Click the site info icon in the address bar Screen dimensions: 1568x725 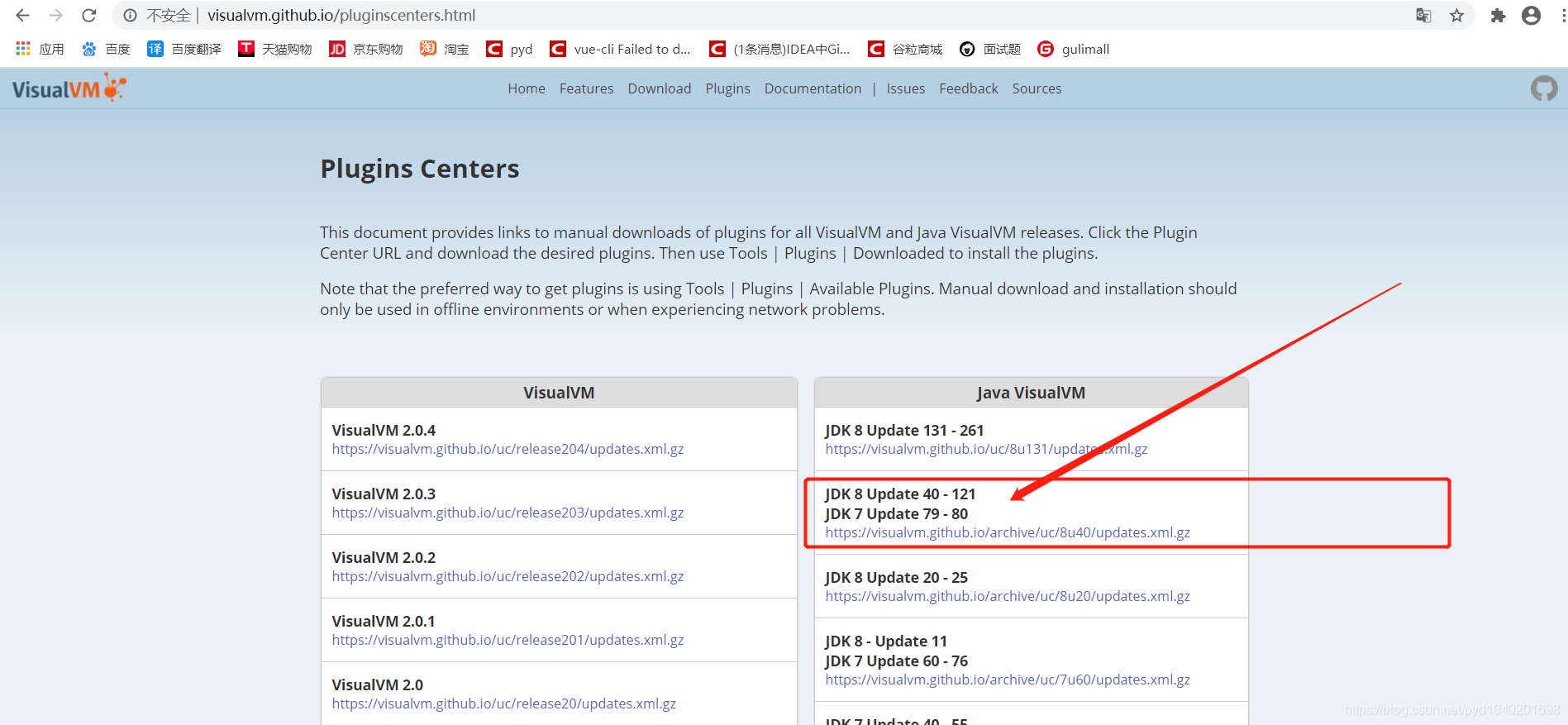[130, 16]
